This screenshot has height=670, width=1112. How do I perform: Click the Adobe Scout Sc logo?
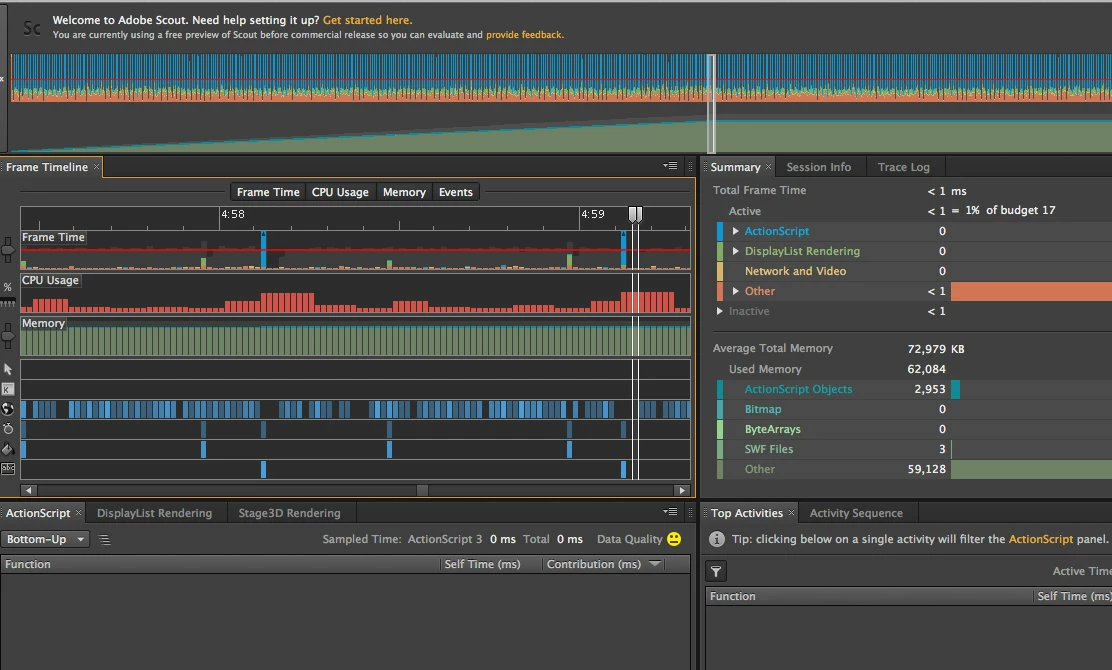click(x=32, y=28)
